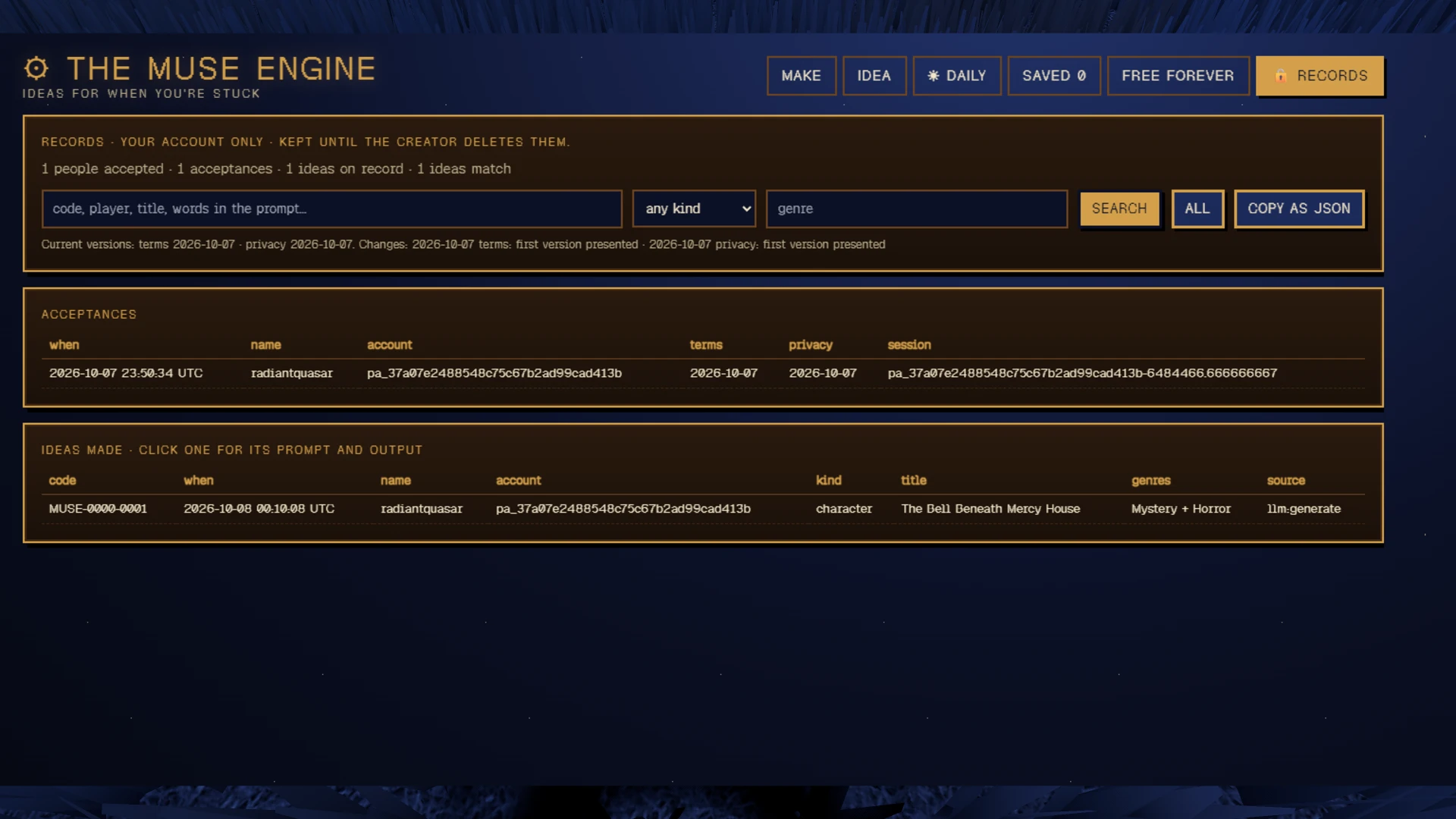Open the MAKE tab
Viewport: 1456px width, 819px height.
click(802, 76)
